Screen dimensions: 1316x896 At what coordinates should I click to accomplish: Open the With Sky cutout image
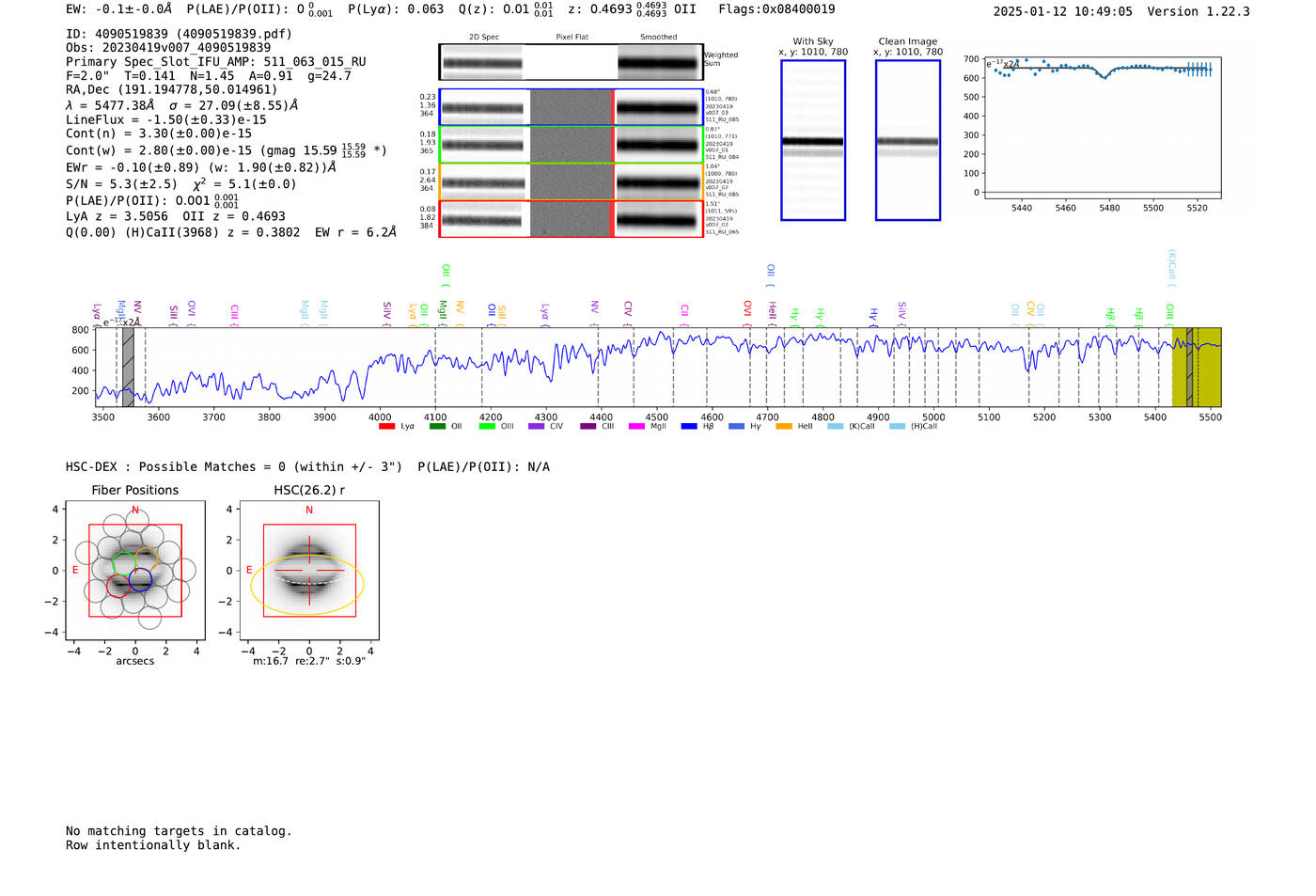[x=813, y=141]
